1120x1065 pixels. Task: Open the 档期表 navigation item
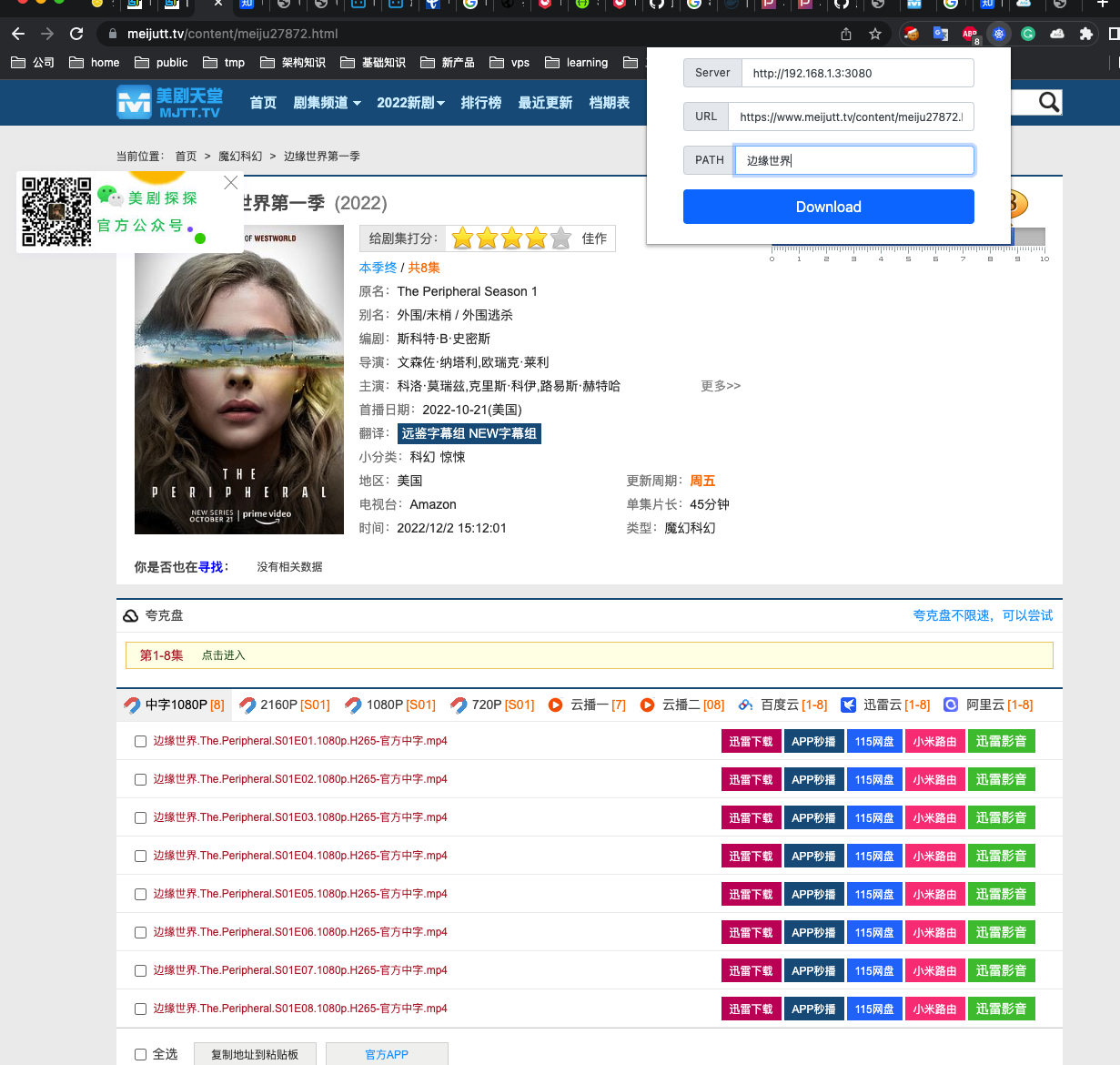(610, 103)
